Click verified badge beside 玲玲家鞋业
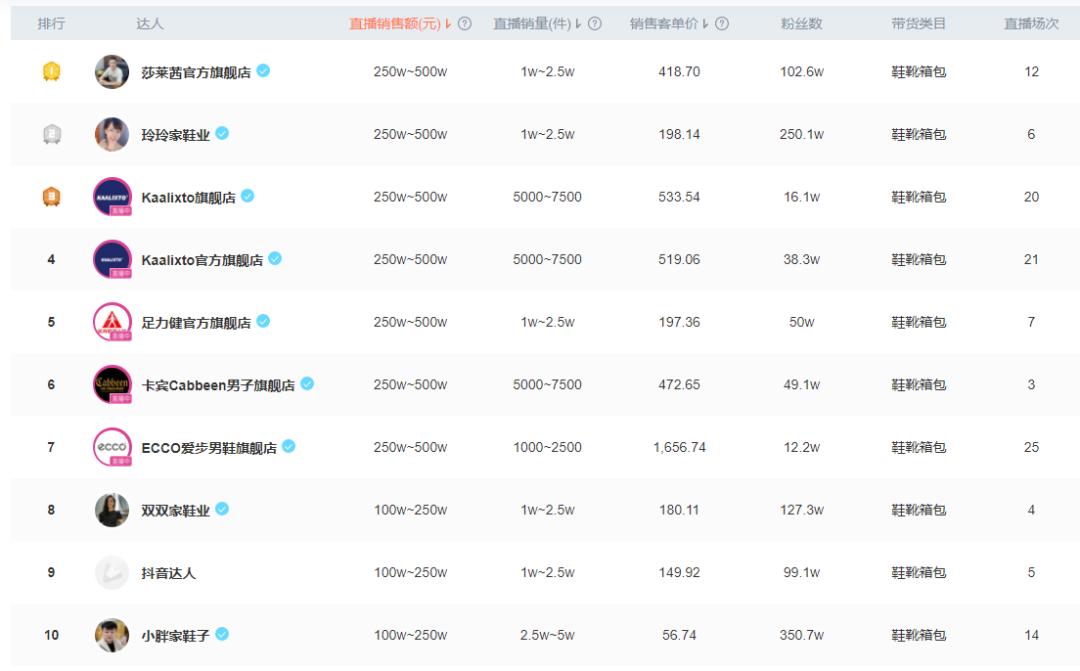Screen dimensions: 1080x671 coord(222,133)
